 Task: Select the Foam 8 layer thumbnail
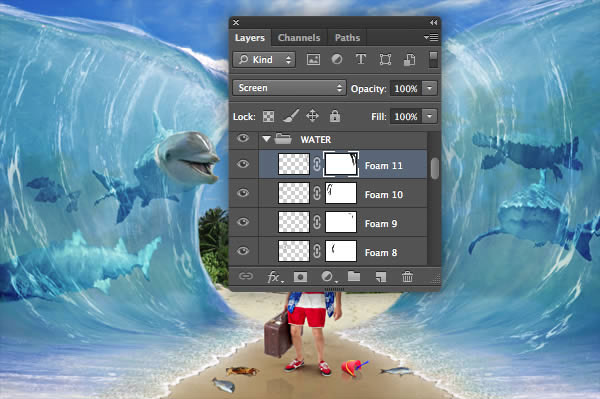pos(293,251)
